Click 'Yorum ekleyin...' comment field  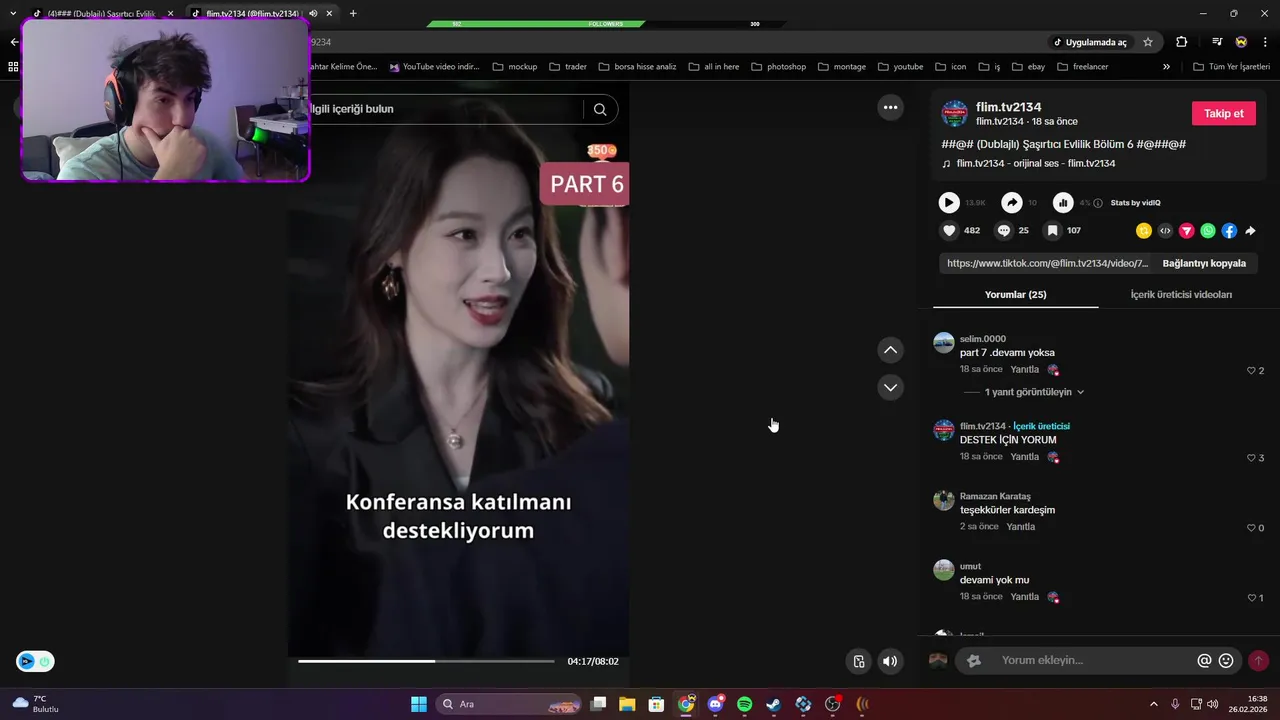tap(1098, 660)
